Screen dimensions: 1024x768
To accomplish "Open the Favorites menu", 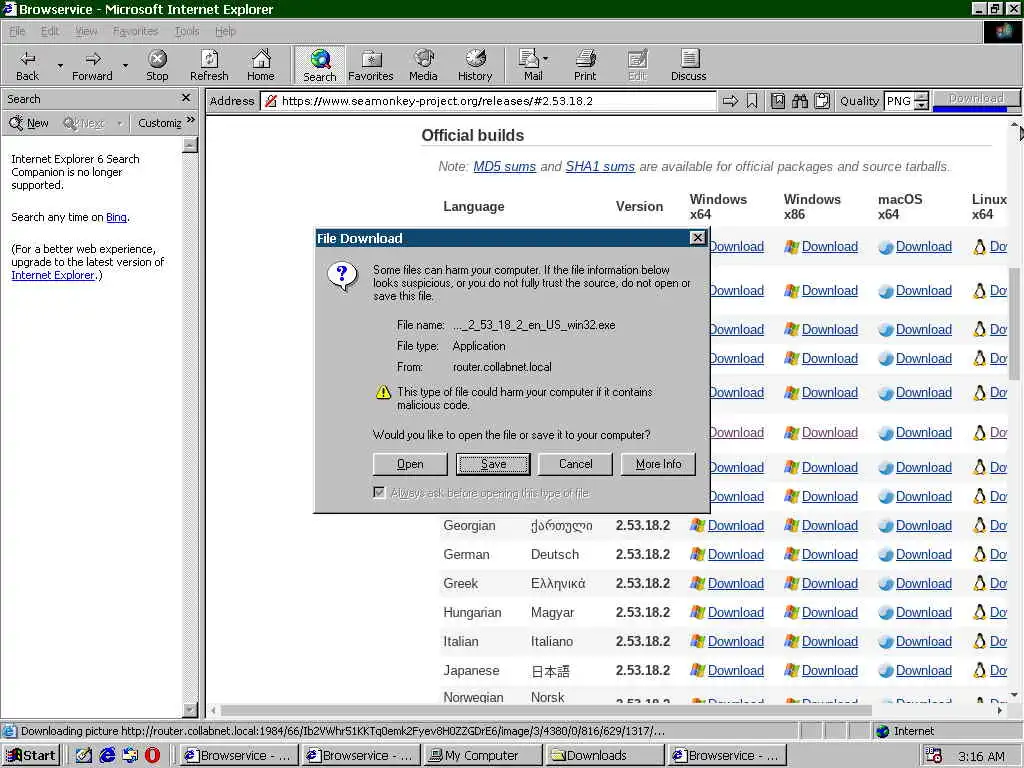I will point(135,31).
